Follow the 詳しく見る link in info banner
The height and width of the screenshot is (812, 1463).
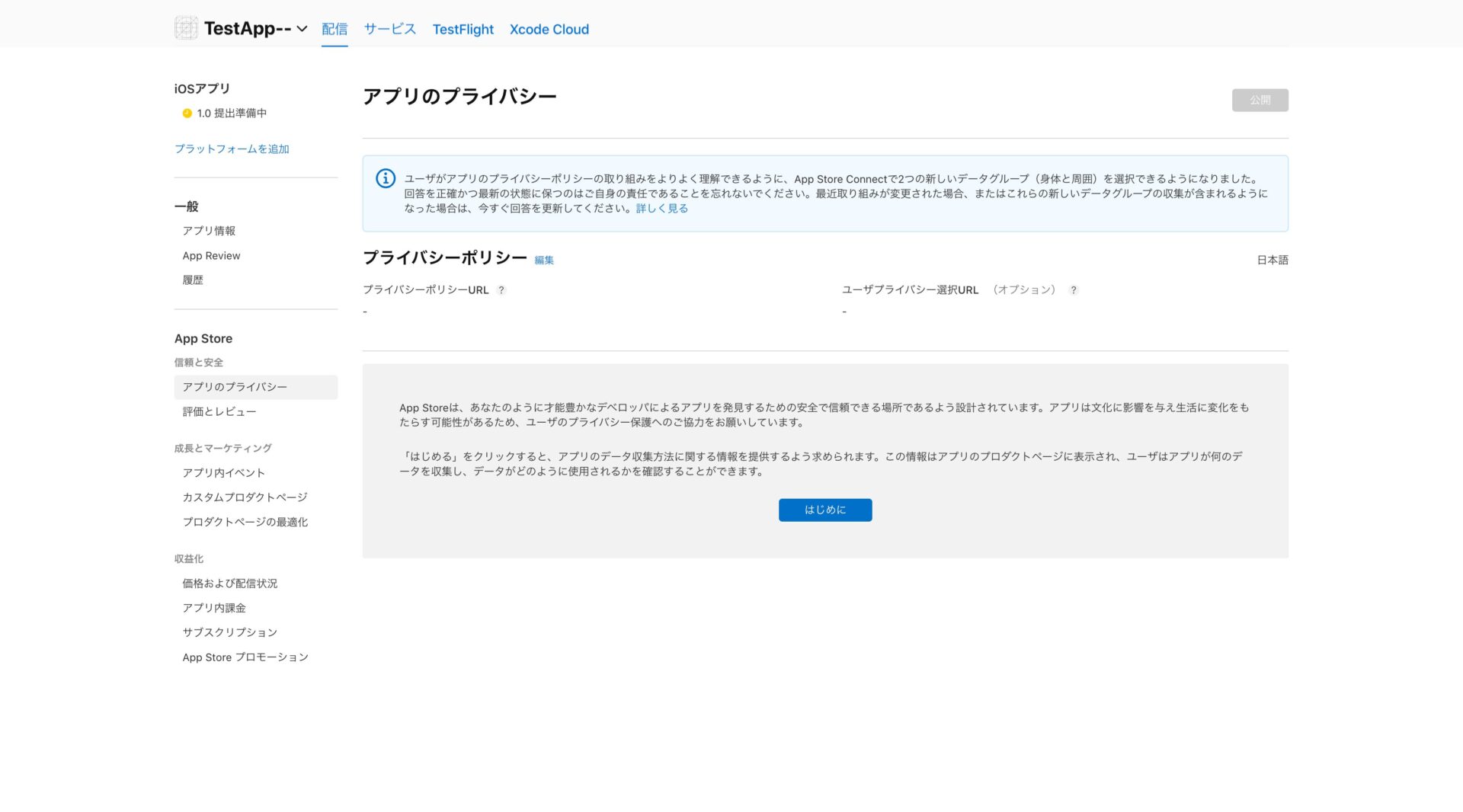662,208
